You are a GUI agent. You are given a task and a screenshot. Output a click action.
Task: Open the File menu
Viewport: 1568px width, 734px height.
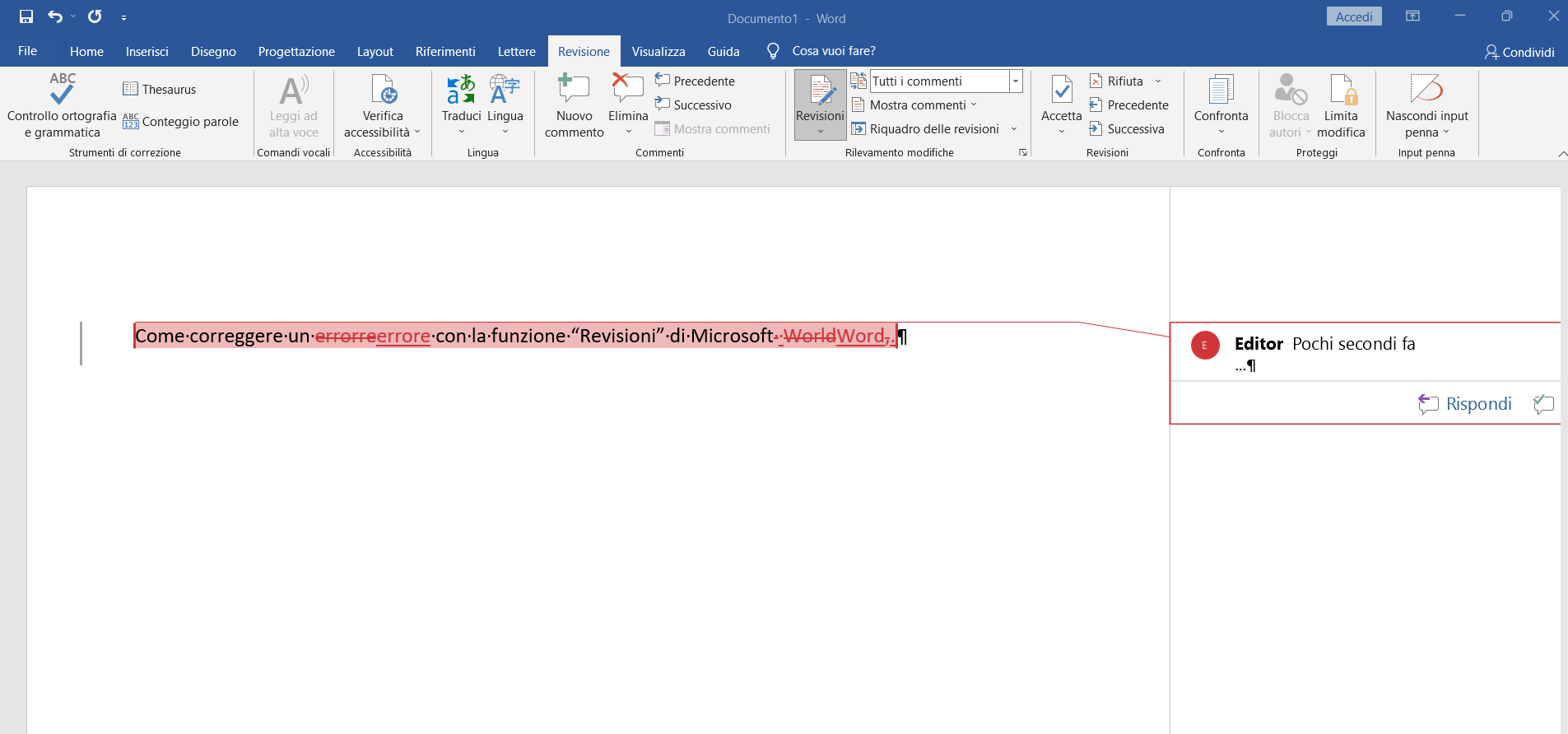(27, 51)
